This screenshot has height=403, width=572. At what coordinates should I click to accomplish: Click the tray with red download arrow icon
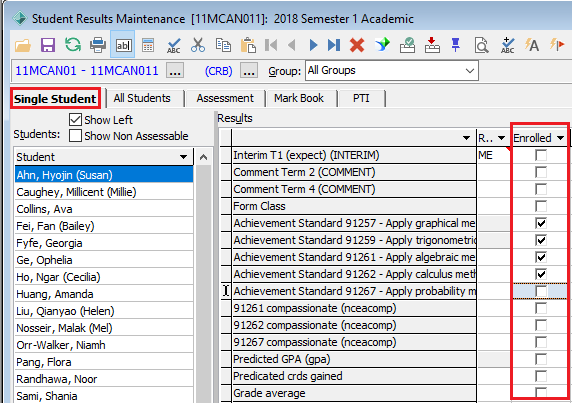[432, 45]
